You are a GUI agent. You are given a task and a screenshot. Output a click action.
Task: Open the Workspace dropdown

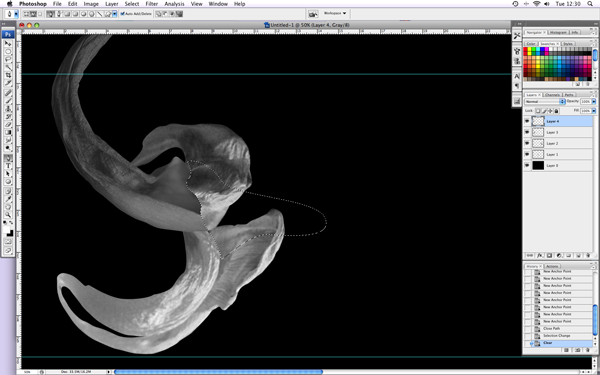coord(335,13)
